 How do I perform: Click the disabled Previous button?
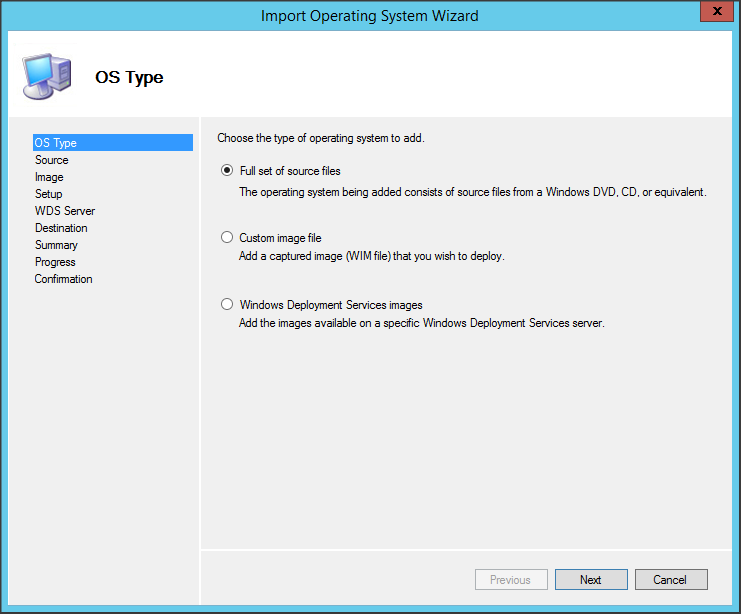click(510, 580)
